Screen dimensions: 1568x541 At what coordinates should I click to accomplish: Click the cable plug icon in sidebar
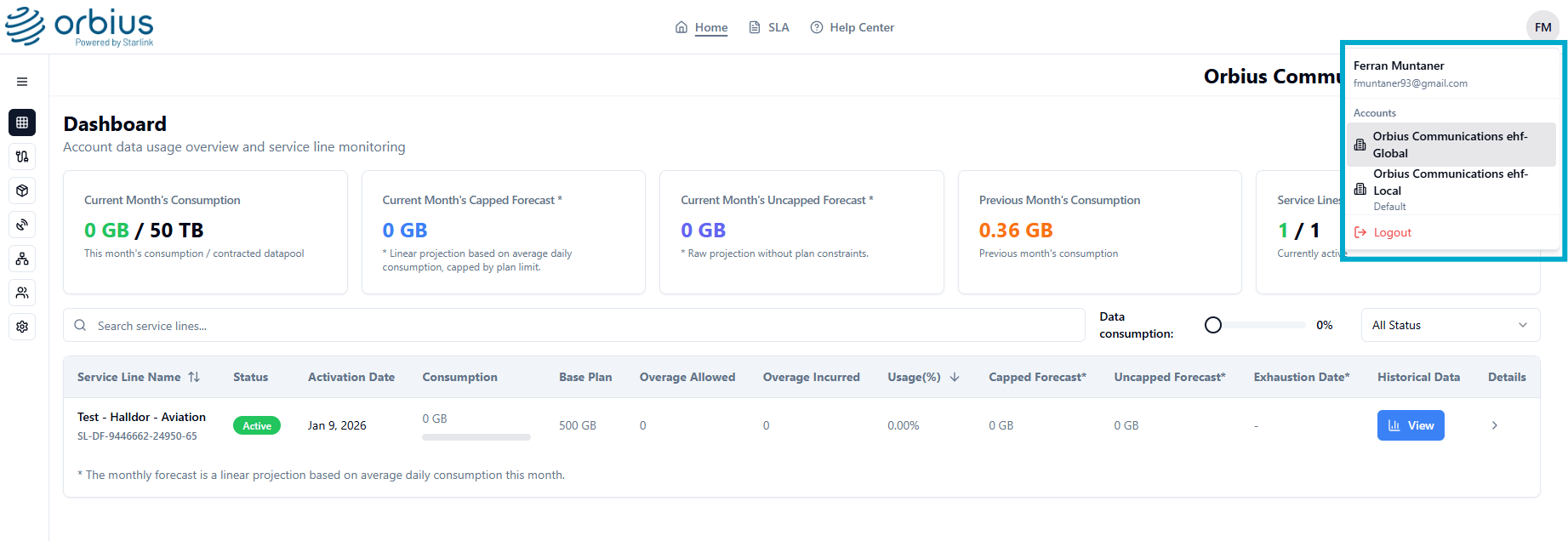(22, 157)
